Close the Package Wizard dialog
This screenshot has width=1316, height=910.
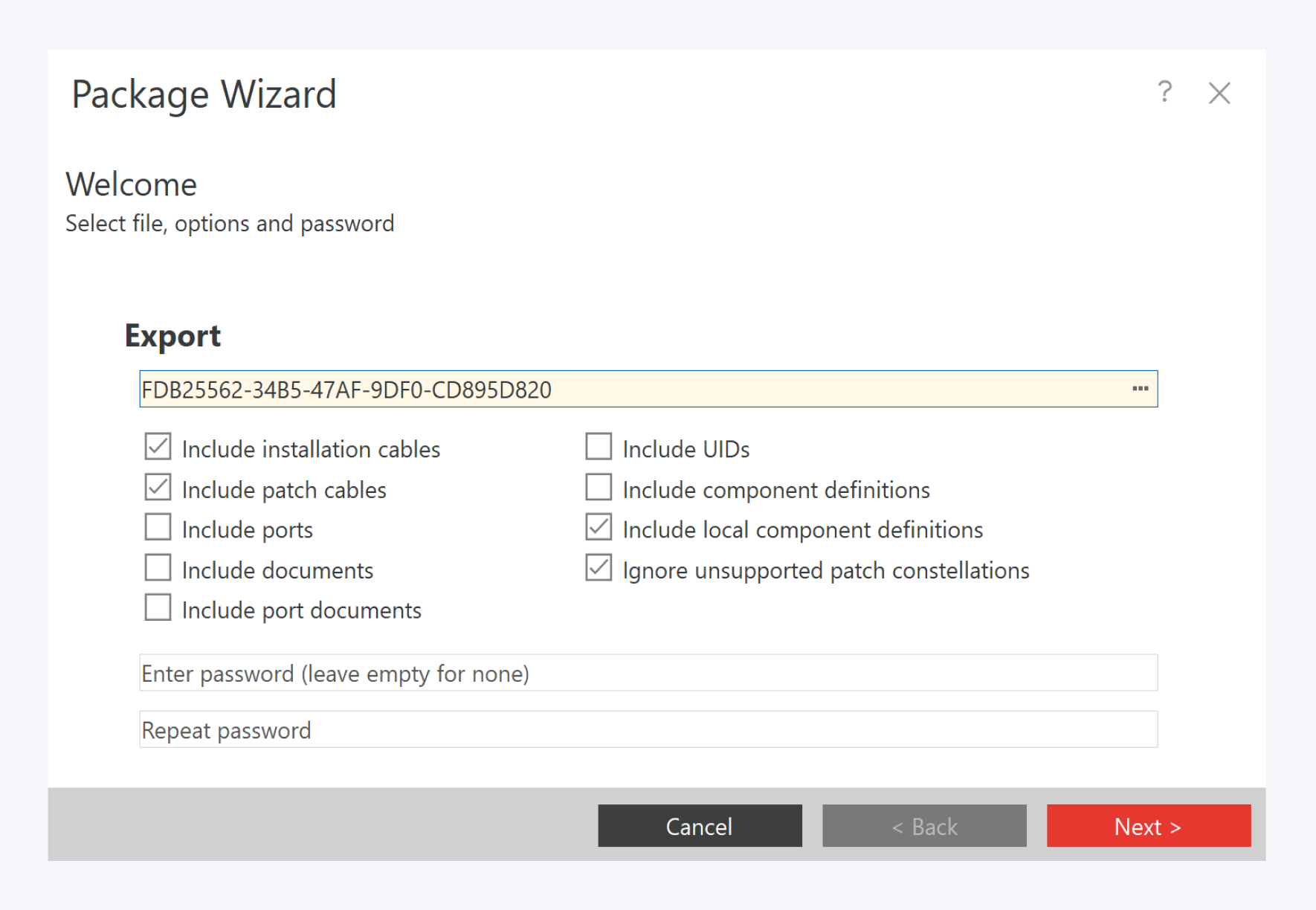[x=1219, y=94]
